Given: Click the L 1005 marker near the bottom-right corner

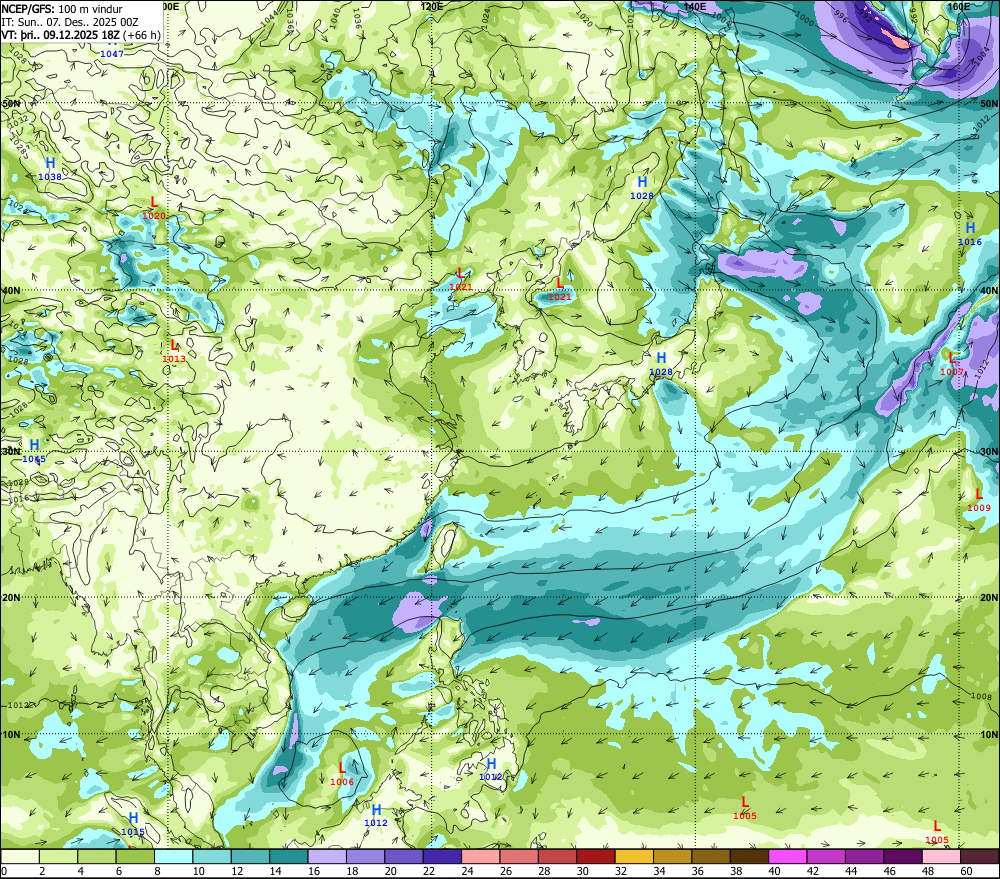Looking at the screenshot, I should click(x=937, y=832).
